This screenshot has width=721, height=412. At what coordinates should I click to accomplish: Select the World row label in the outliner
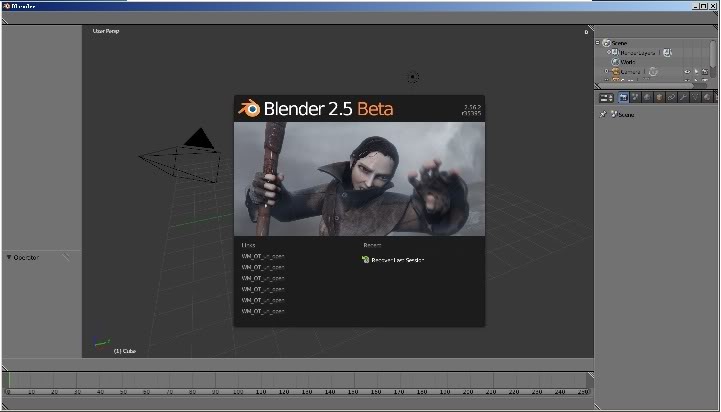[628, 62]
